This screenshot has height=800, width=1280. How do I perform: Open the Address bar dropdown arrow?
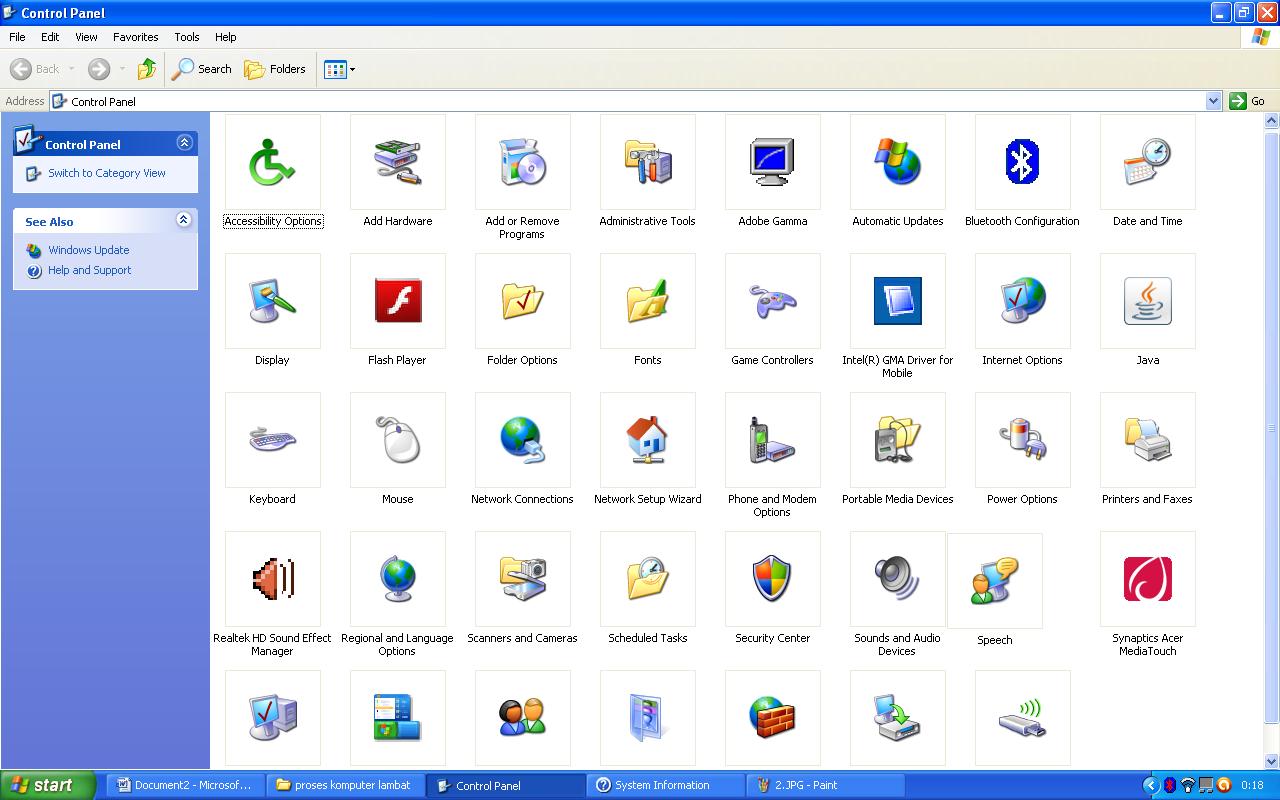click(1214, 101)
